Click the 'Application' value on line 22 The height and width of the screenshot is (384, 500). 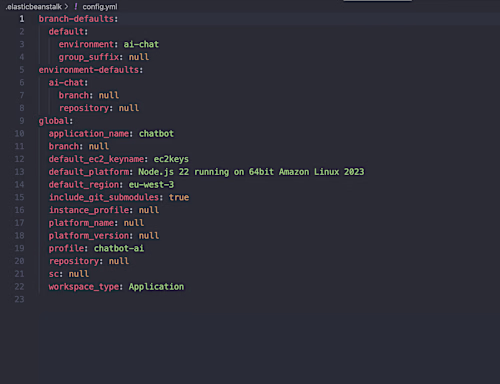point(156,287)
